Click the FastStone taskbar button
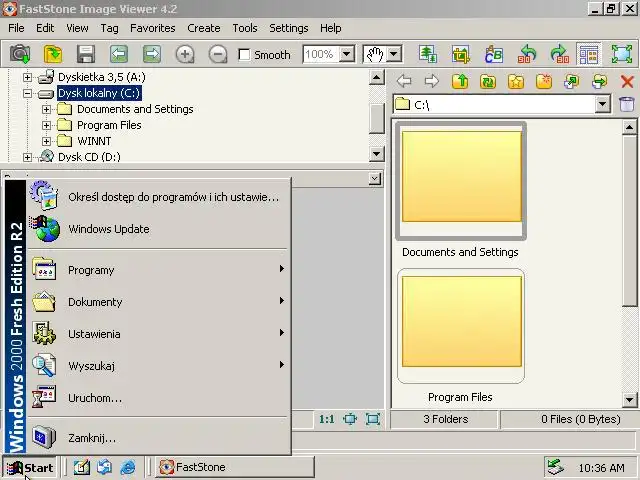Image resolution: width=640 pixels, height=480 pixels. click(234, 467)
